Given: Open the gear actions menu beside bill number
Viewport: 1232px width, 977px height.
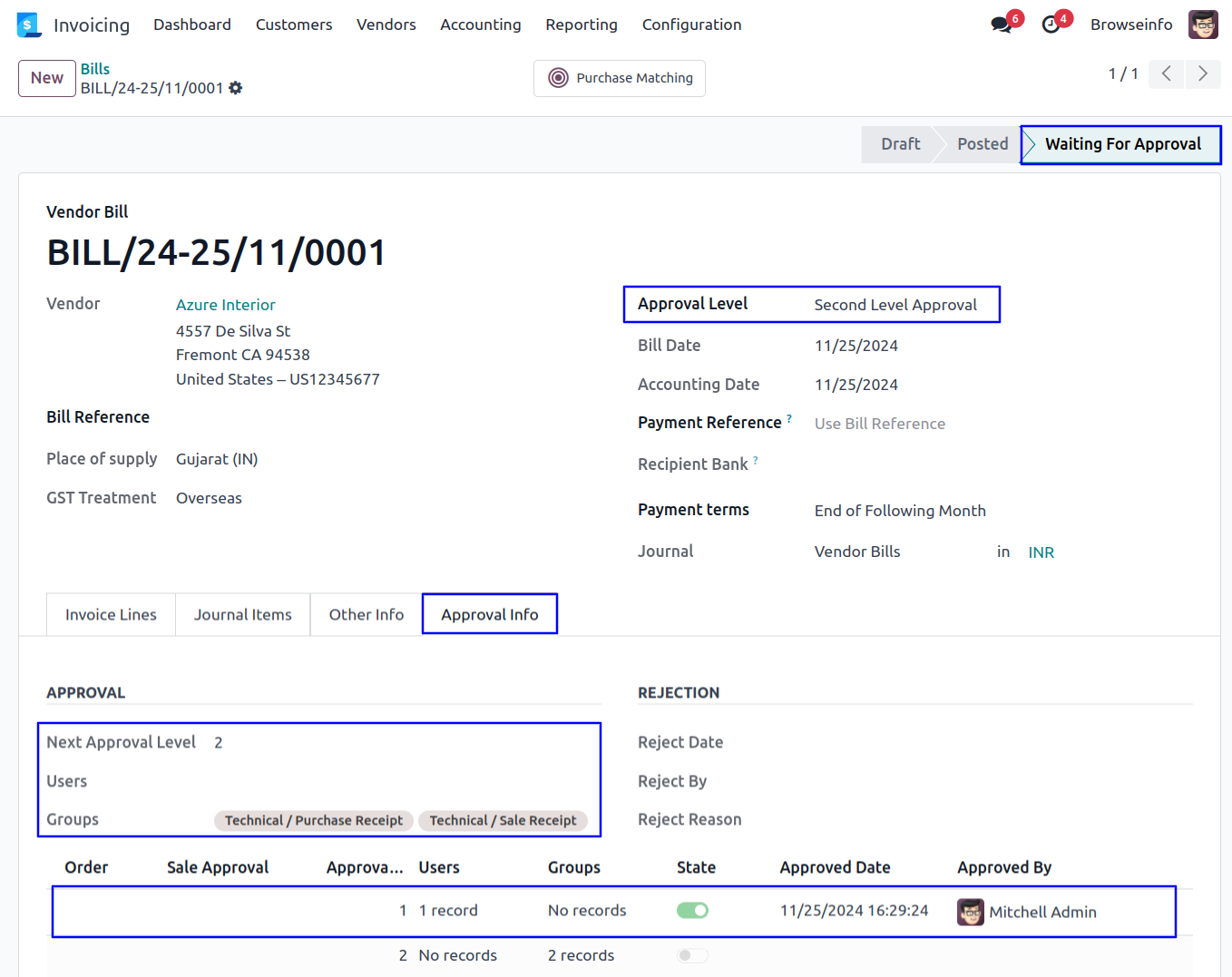Looking at the screenshot, I should coord(236,88).
